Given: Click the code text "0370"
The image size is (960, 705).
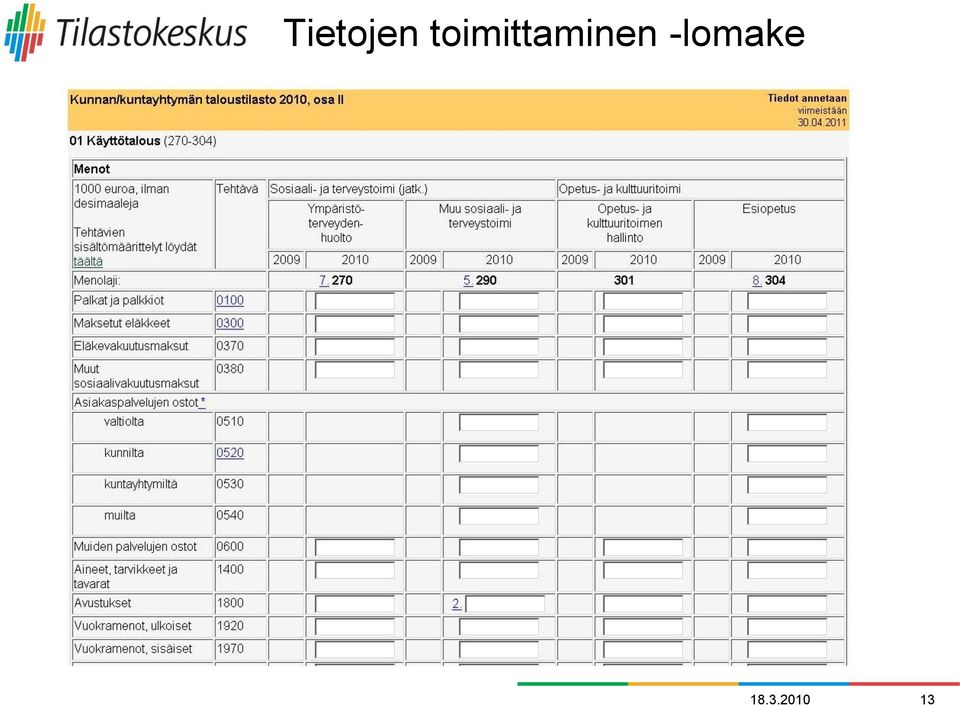Looking at the screenshot, I should [x=230, y=346].
